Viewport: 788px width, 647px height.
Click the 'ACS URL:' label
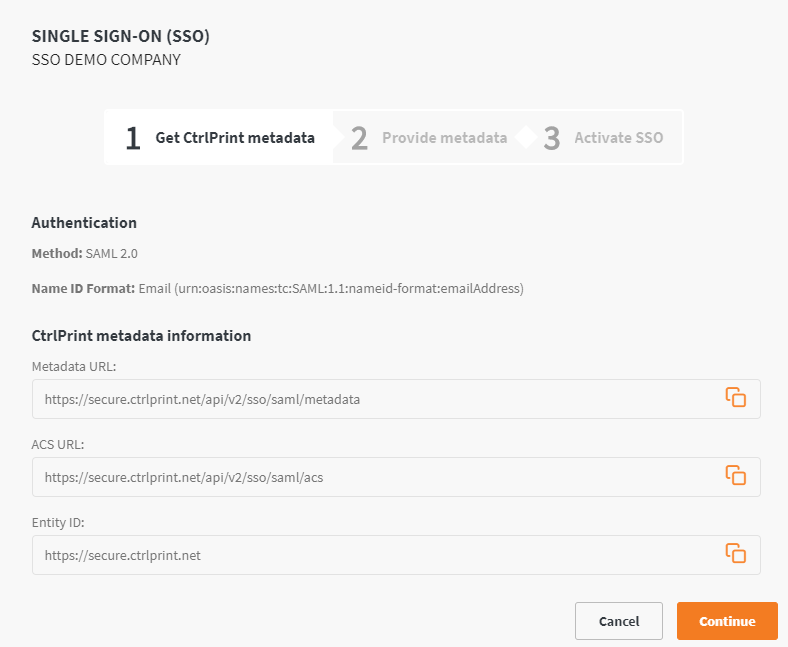[58, 444]
